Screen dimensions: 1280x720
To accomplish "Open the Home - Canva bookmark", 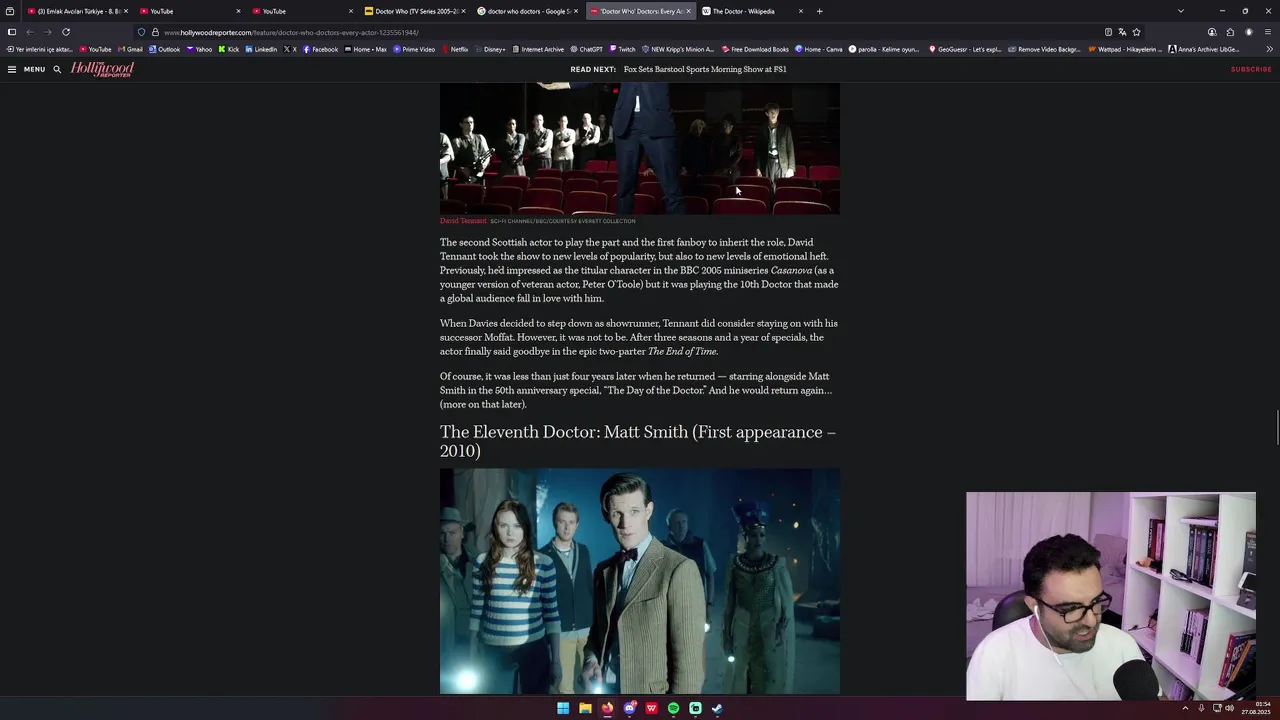I will [x=820, y=49].
